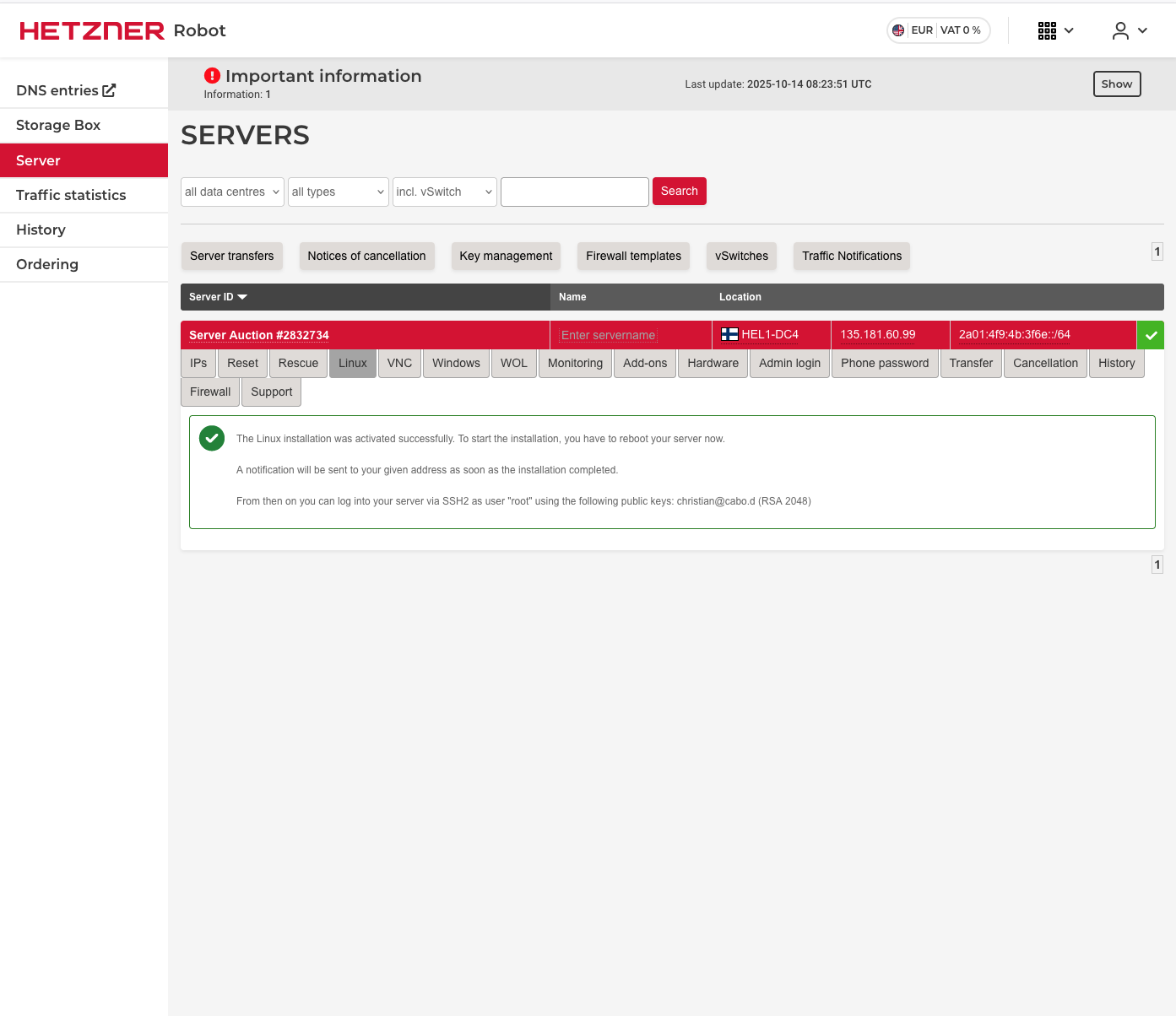This screenshot has height=1016, width=1176.
Task: Open the apps grid menu icon
Action: [1047, 30]
